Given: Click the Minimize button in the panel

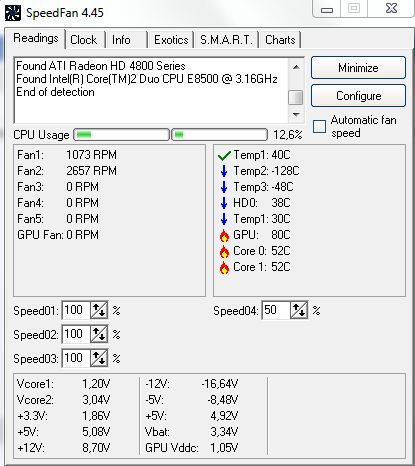Looking at the screenshot, I should pos(358,68).
